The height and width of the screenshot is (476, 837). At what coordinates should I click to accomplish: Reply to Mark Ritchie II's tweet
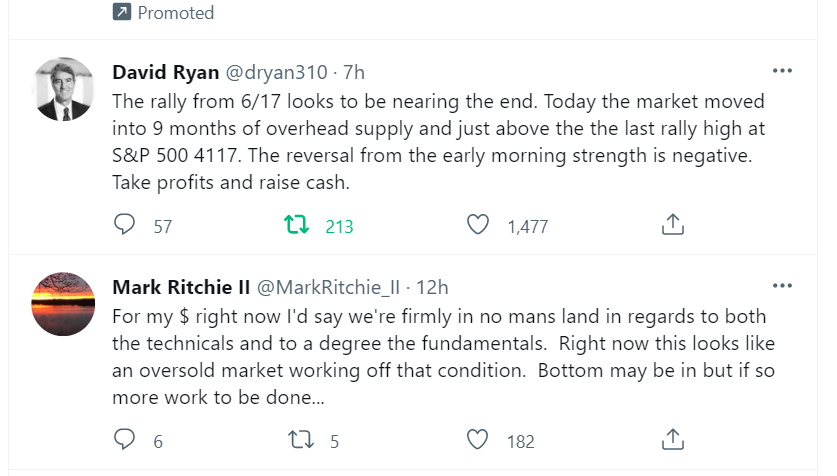[125, 439]
